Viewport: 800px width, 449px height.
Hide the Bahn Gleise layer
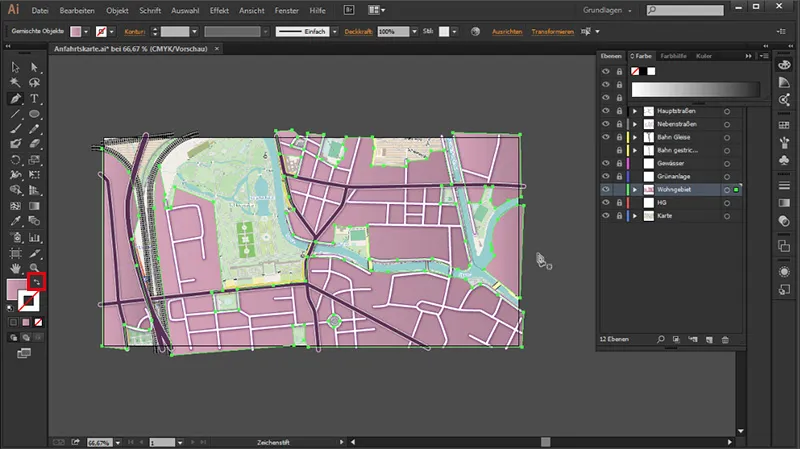606,137
